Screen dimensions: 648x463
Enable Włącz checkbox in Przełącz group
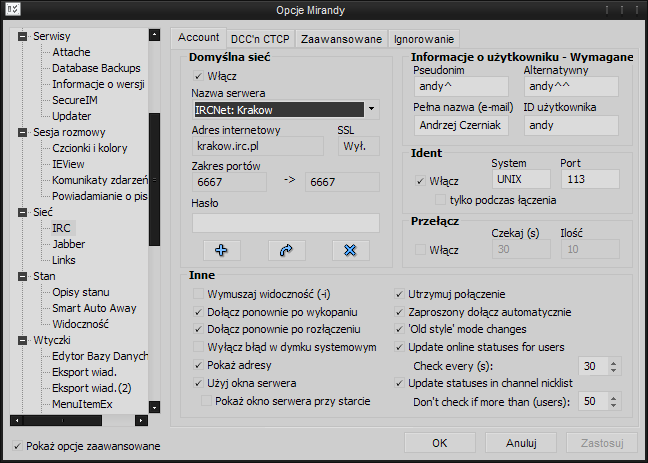[x=420, y=250]
